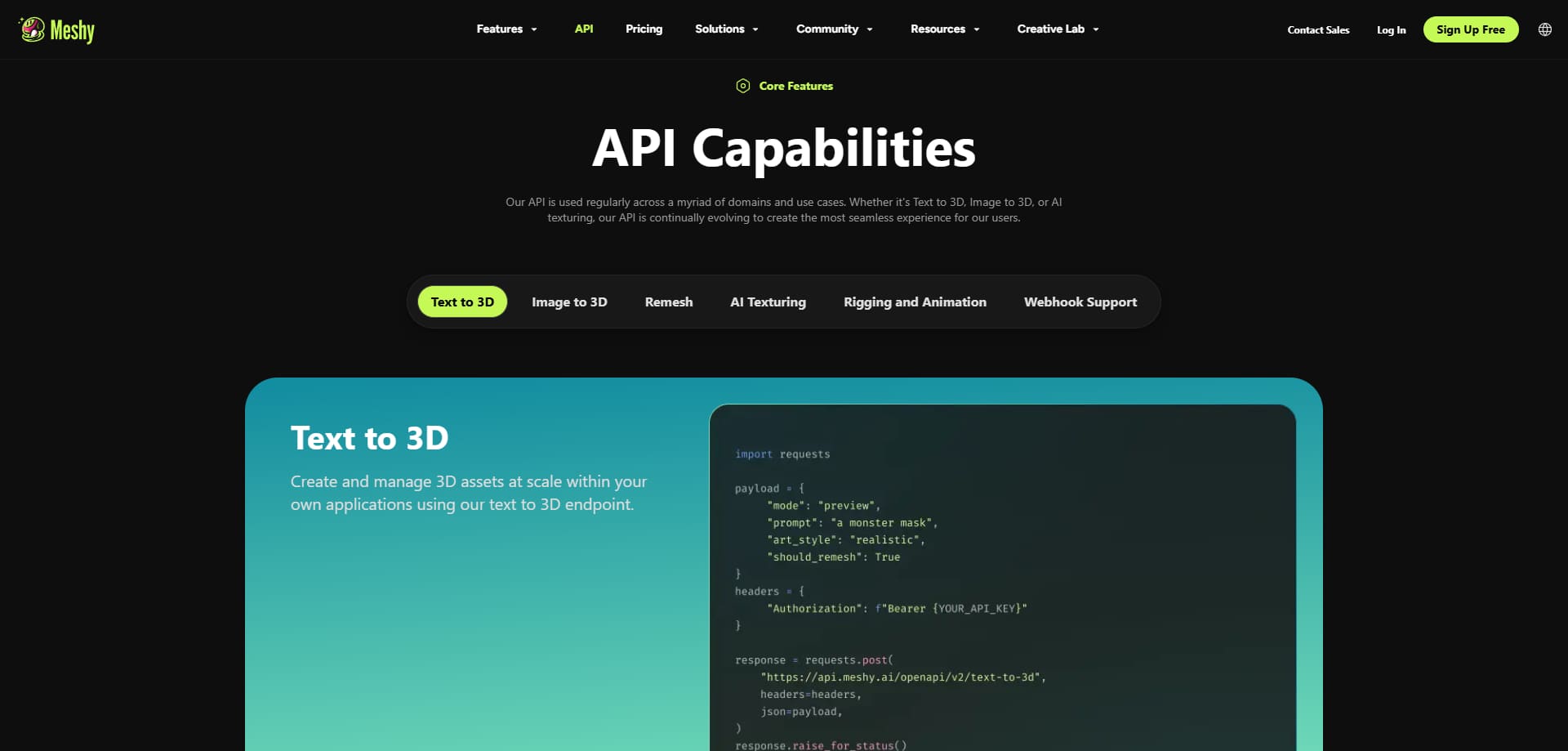Click the Core Features label
1568x751 pixels.
796,86
